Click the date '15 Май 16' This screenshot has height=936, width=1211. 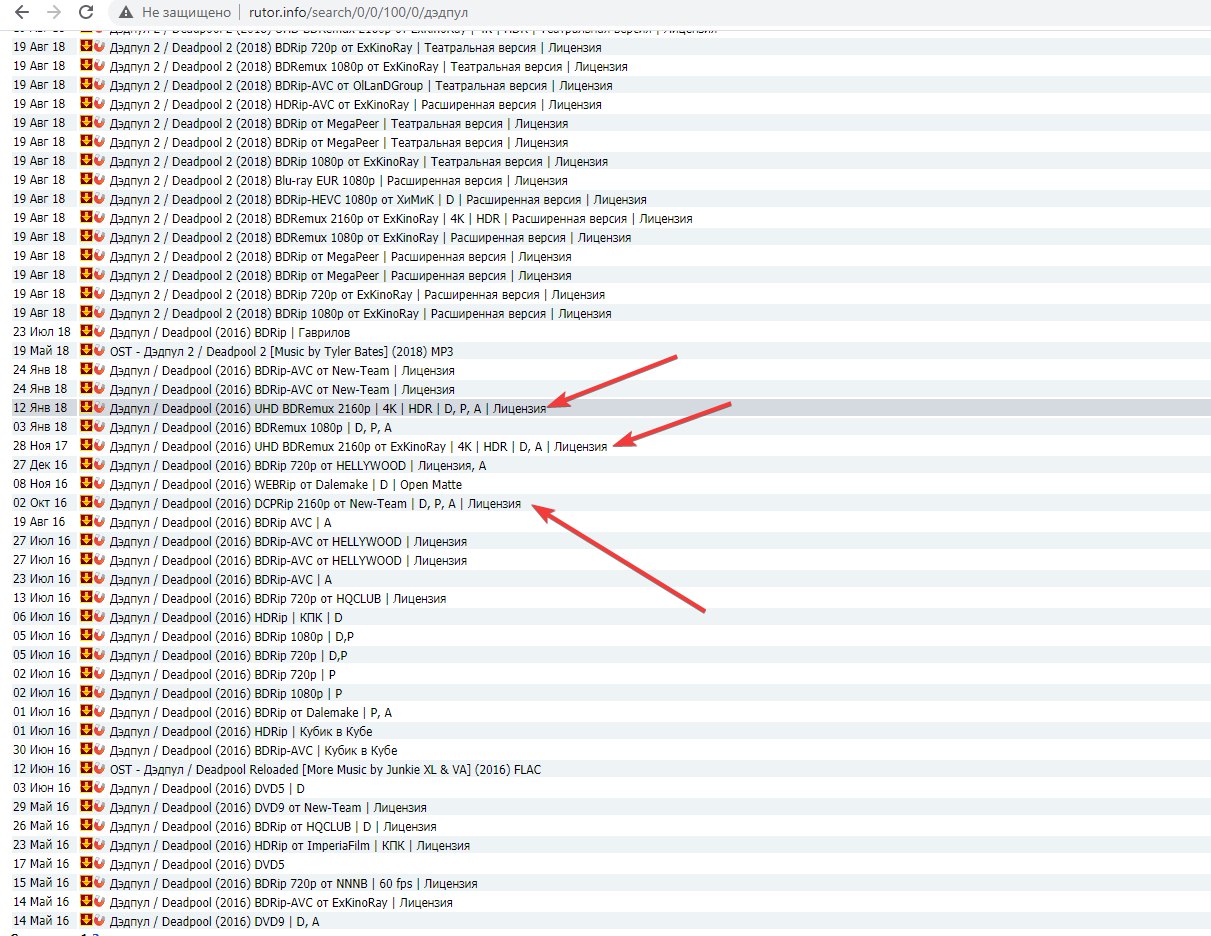point(41,883)
